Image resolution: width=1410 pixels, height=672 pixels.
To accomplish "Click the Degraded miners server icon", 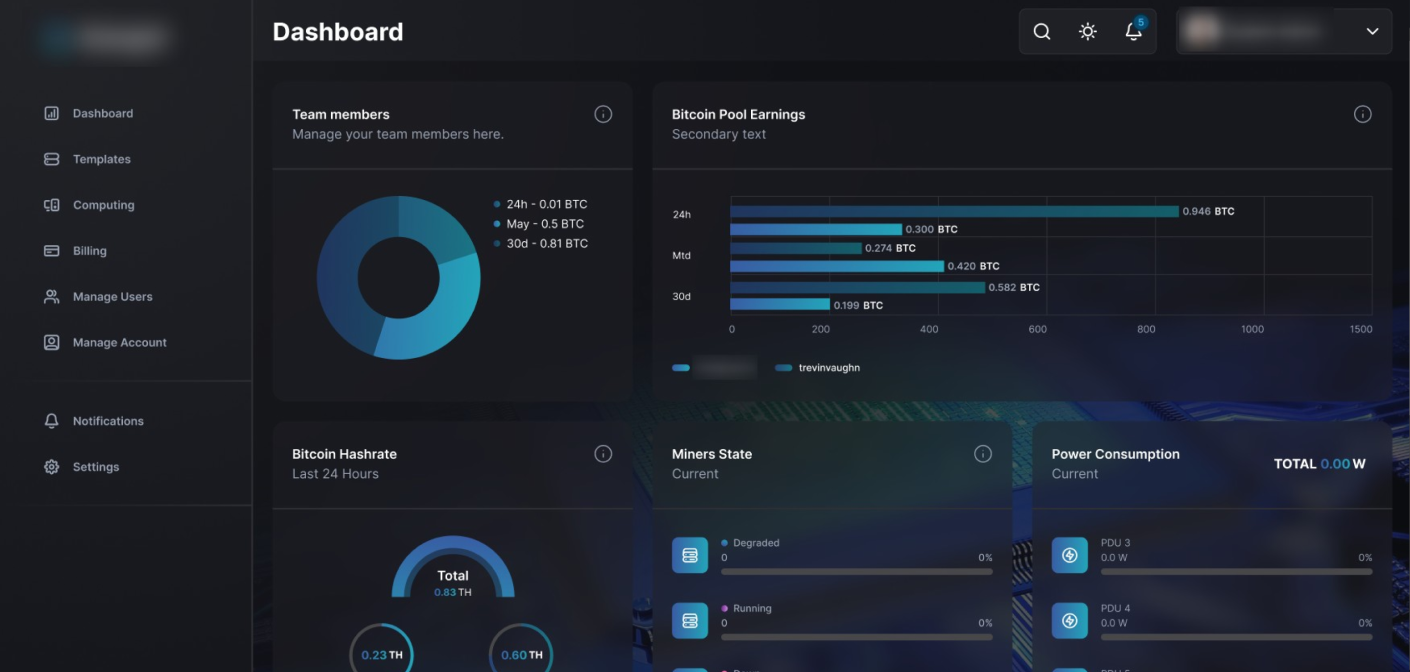I will click(690, 555).
